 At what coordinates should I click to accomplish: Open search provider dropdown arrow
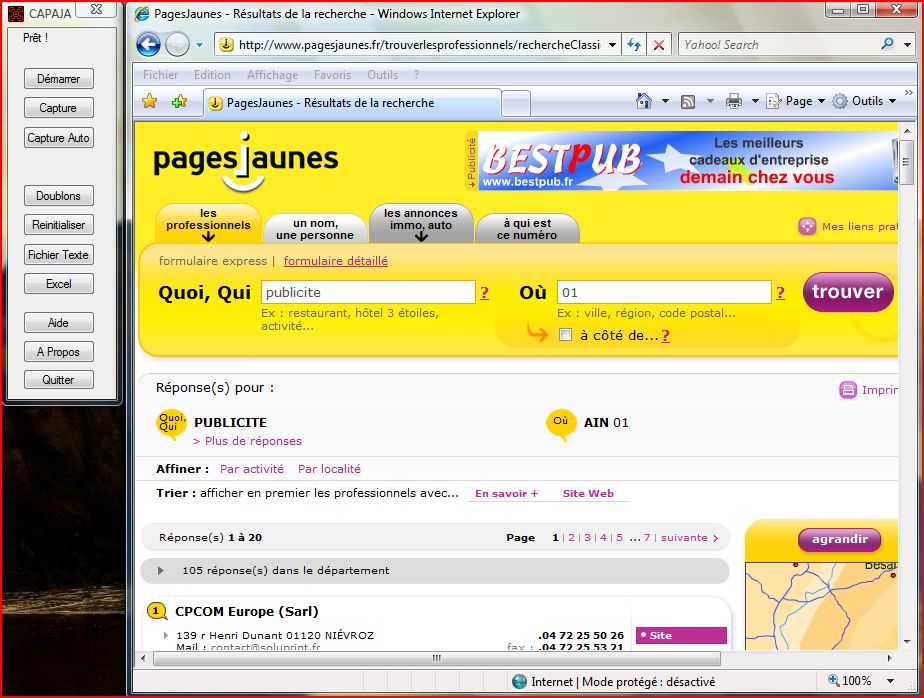click(x=908, y=45)
